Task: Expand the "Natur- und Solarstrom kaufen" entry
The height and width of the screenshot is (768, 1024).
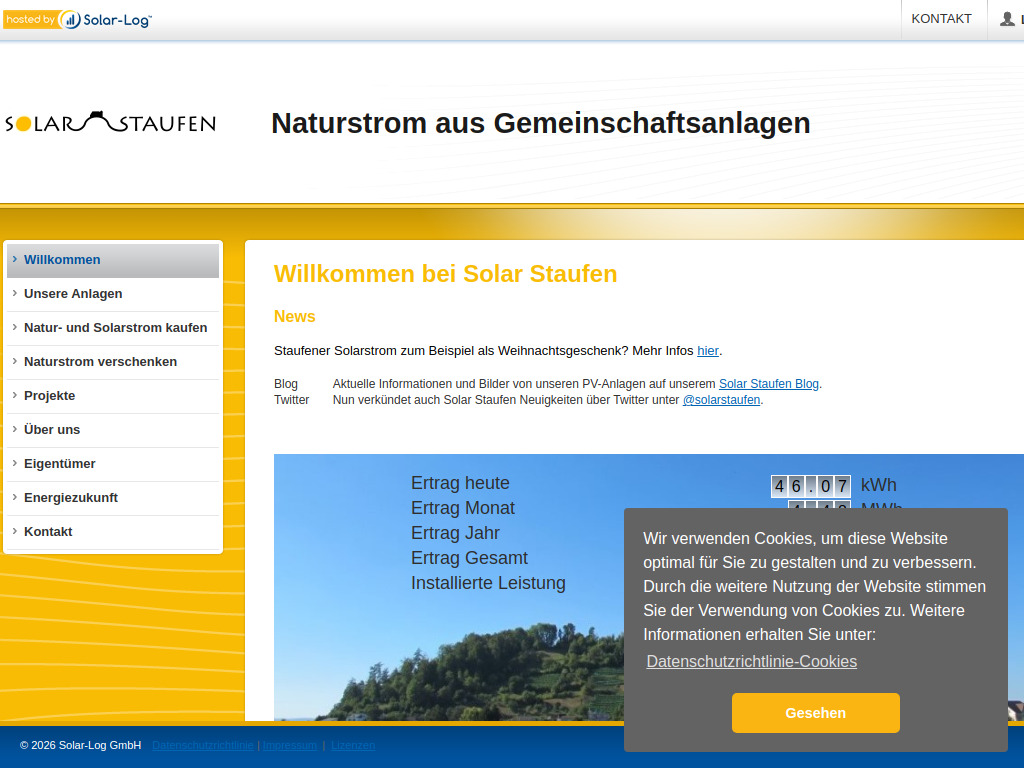Action: (115, 328)
